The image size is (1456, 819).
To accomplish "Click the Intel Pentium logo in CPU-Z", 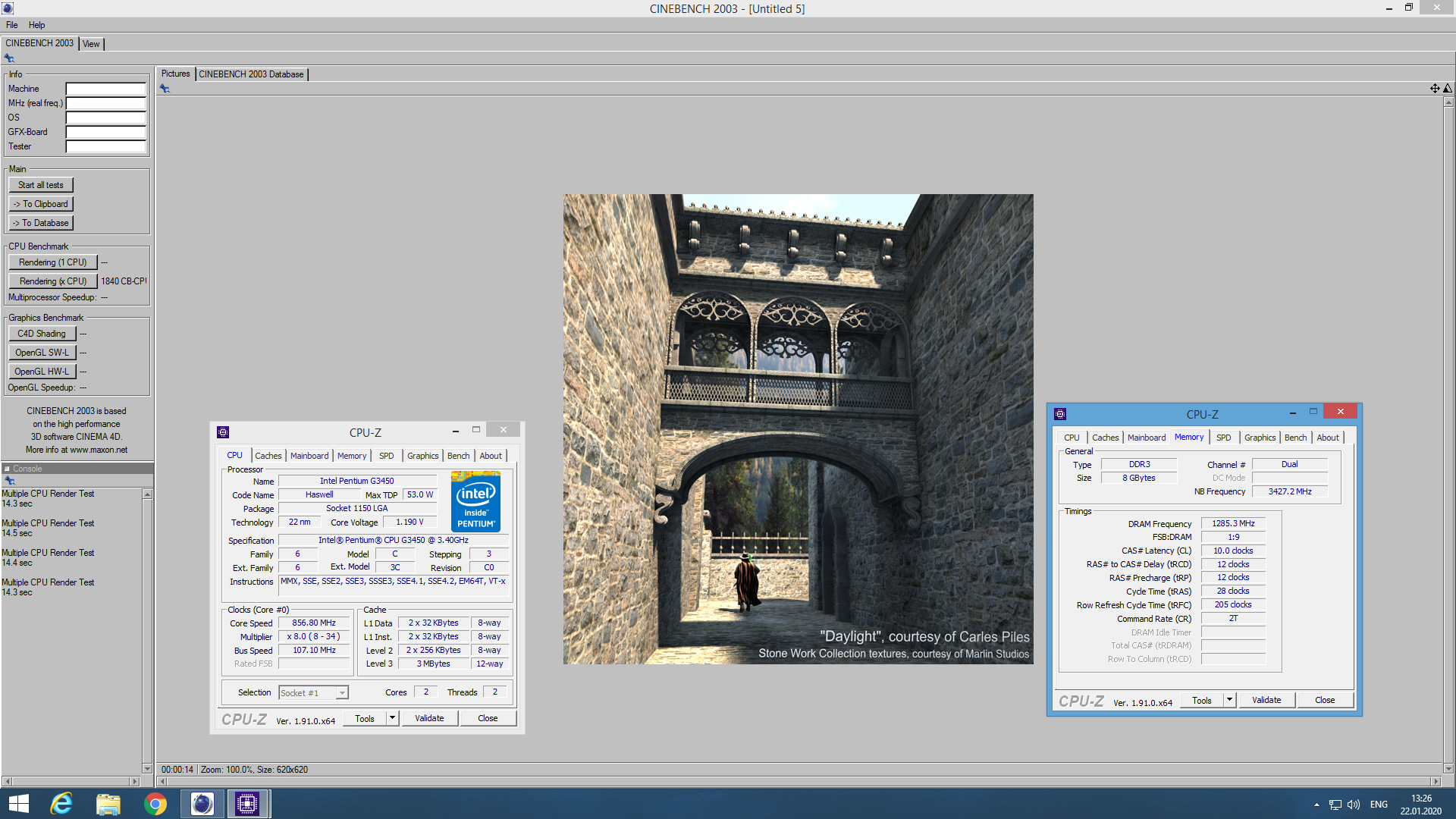I will tap(475, 501).
